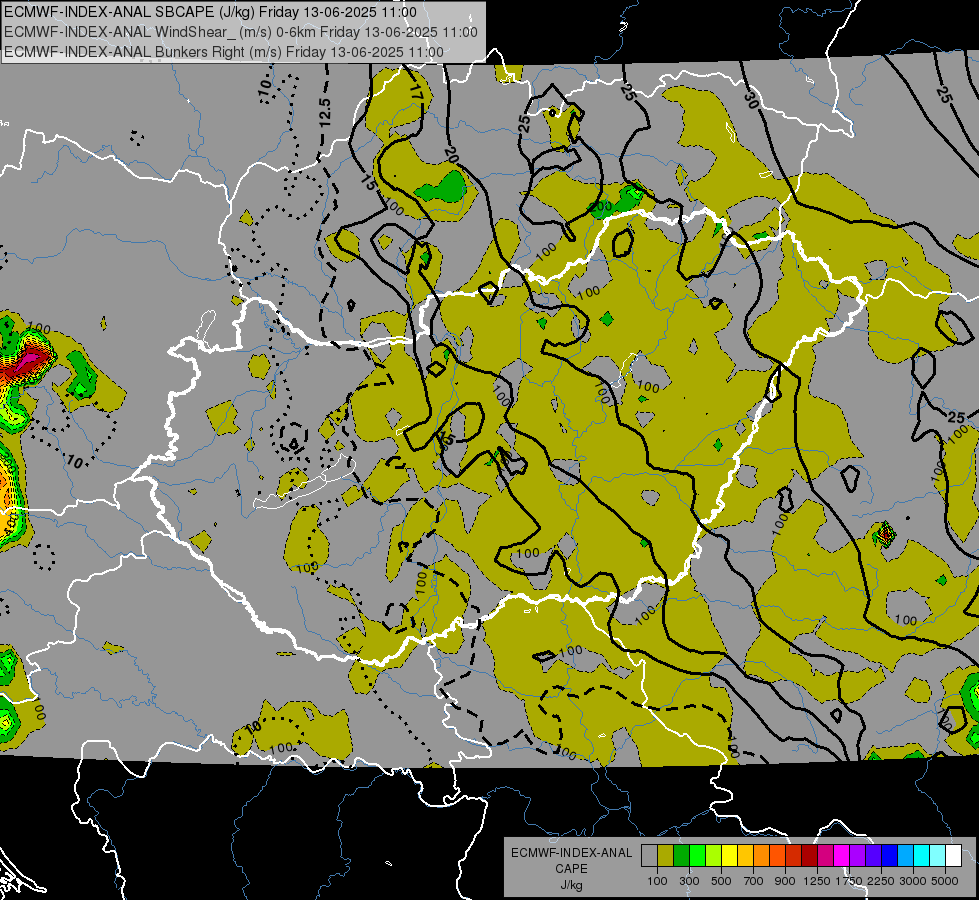The image size is (979, 900).
Task: Click the 12.5 dashed contour label
Action: [324, 113]
